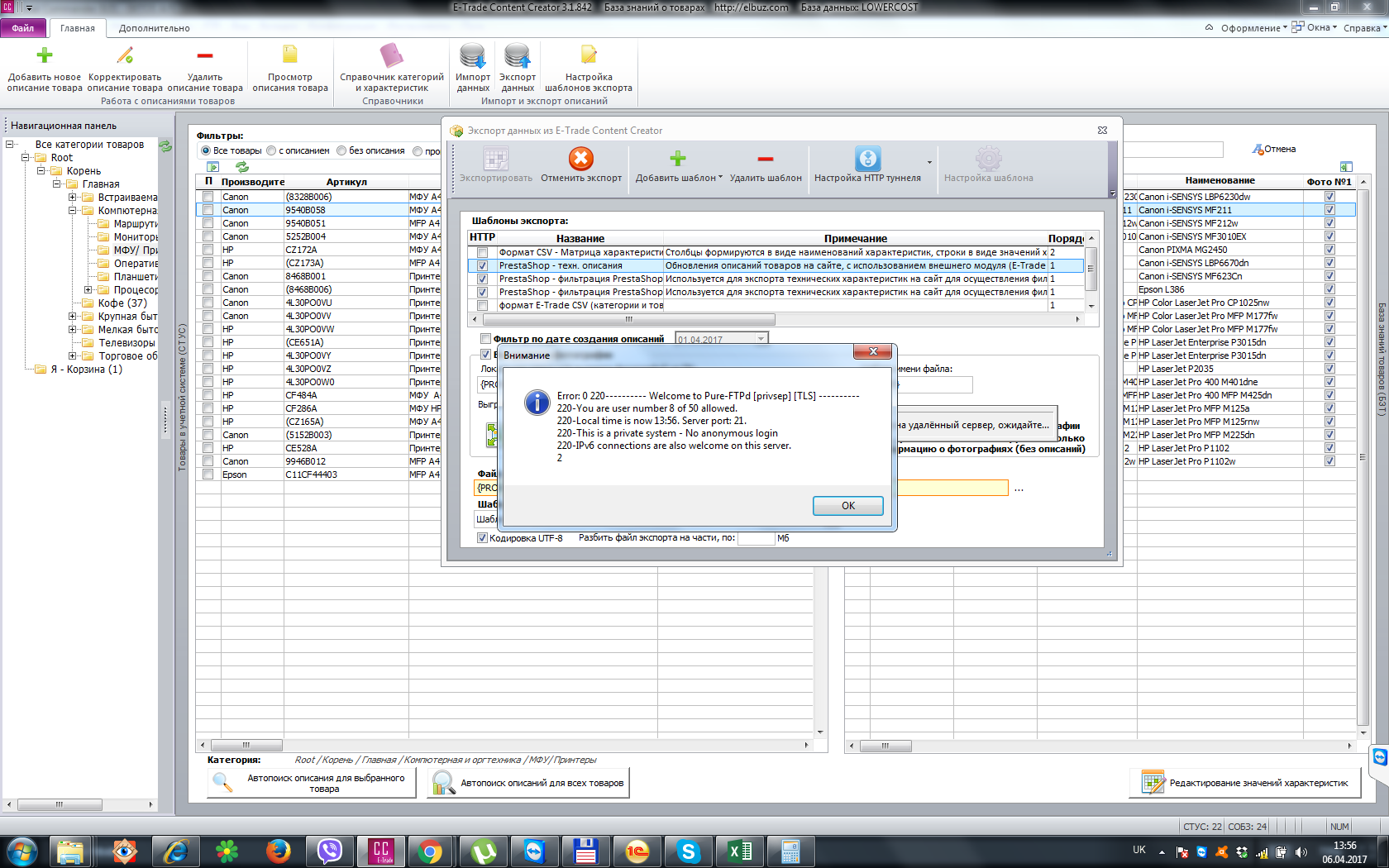Select the Кофе (37) category
Screen dimensions: 1389x868
click(x=122, y=303)
